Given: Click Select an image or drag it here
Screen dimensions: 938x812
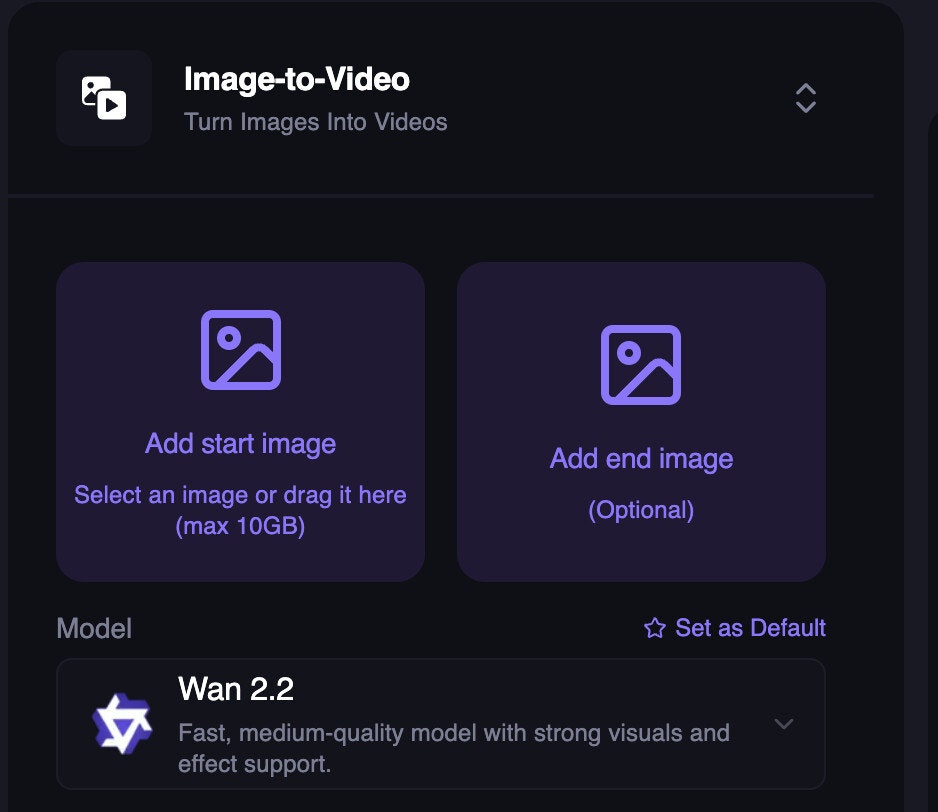Looking at the screenshot, I should point(240,493).
